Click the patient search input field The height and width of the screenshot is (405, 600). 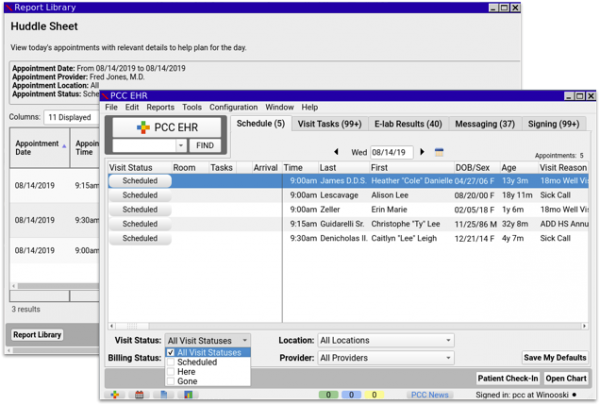tap(144, 145)
